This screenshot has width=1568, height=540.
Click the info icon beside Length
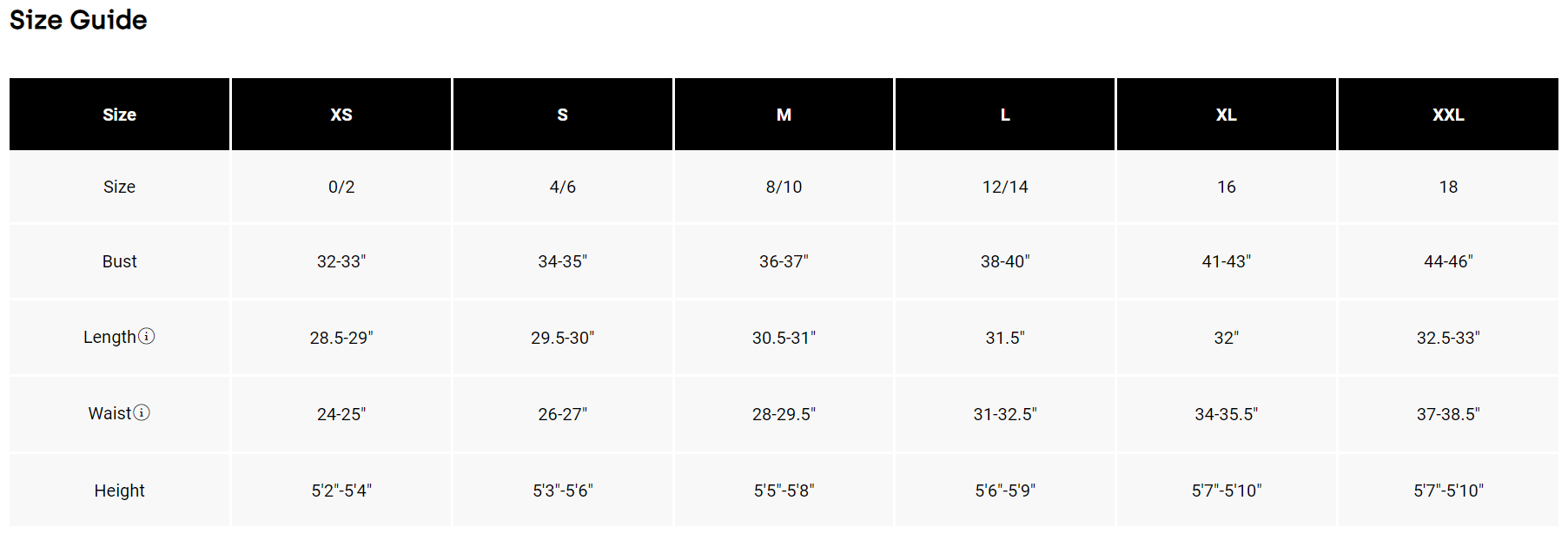[x=147, y=336]
